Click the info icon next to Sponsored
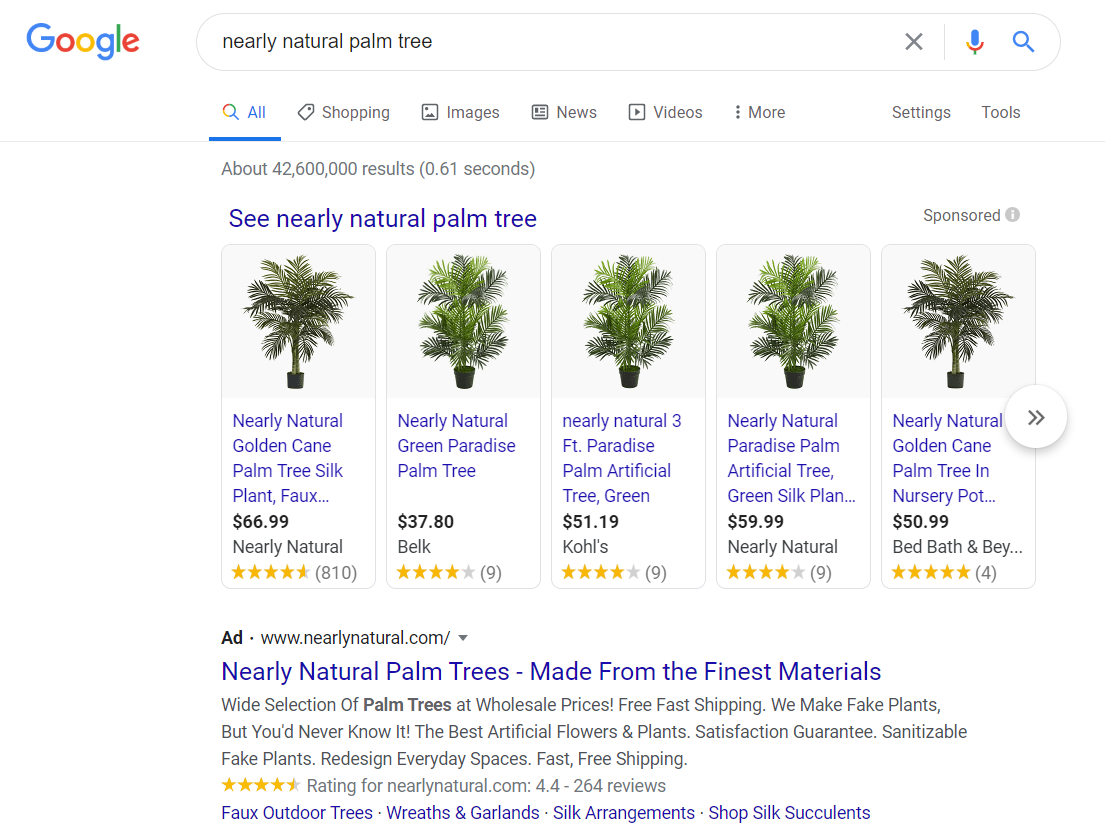 [1011, 214]
